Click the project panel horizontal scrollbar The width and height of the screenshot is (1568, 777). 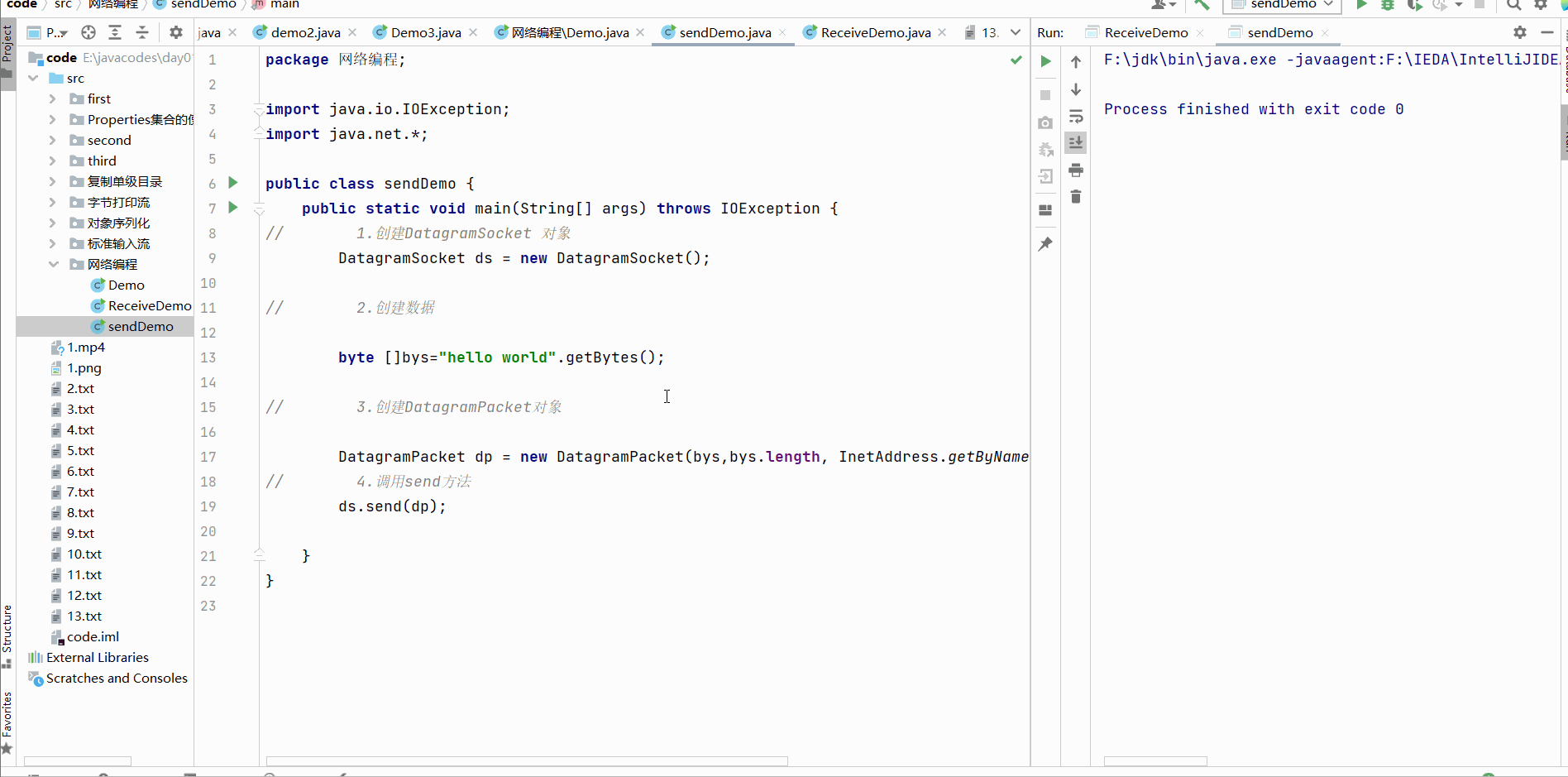(78, 760)
